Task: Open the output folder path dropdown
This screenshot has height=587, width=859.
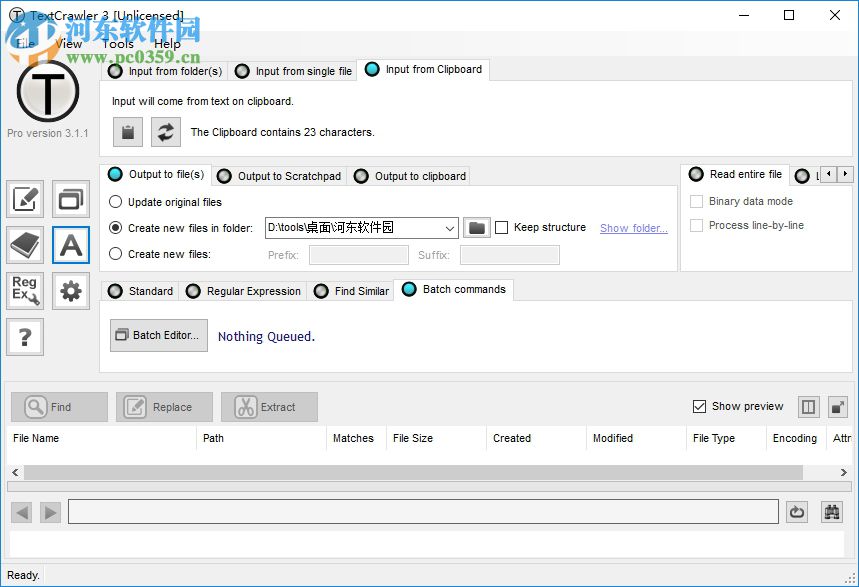Action: point(449,227)
